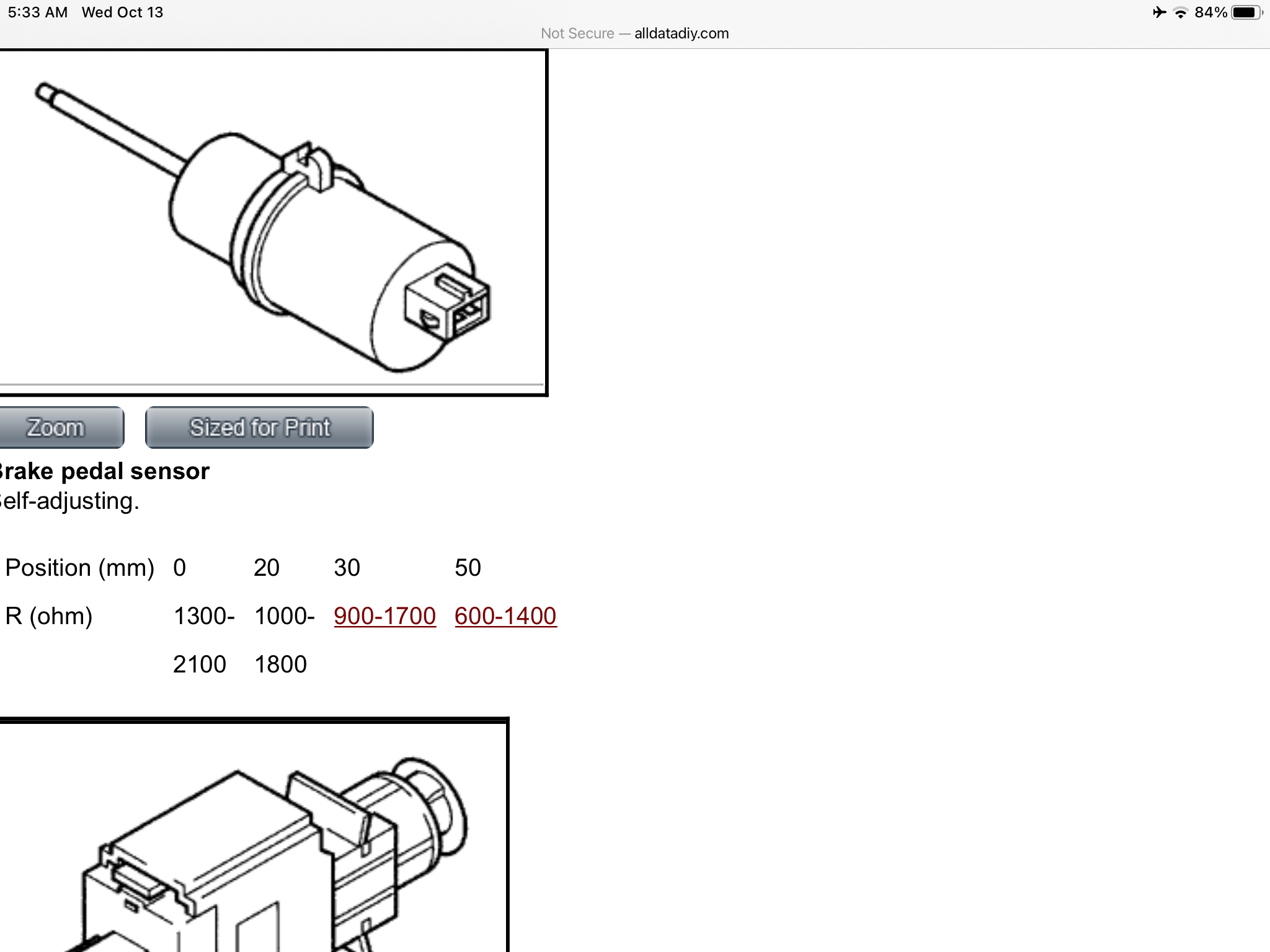Tap the 1300-2100 resistance value
Viewport: 1270px width, 952px height.
pyautogui.click(x=203, y=640)
